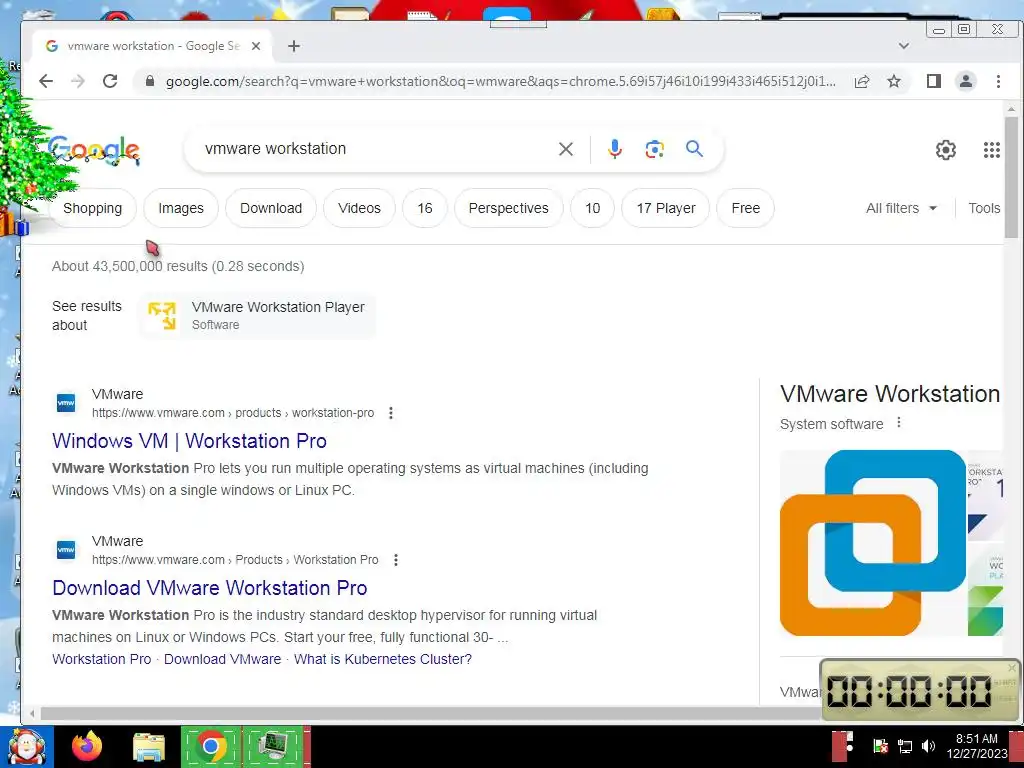1024x768 pixels.
Task: Click the second result's VMware favicon
Action: coord(66,550)
